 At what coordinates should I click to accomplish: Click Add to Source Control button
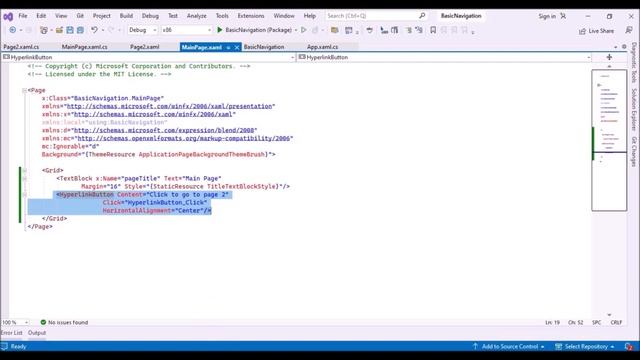click(x=509, y=347)
